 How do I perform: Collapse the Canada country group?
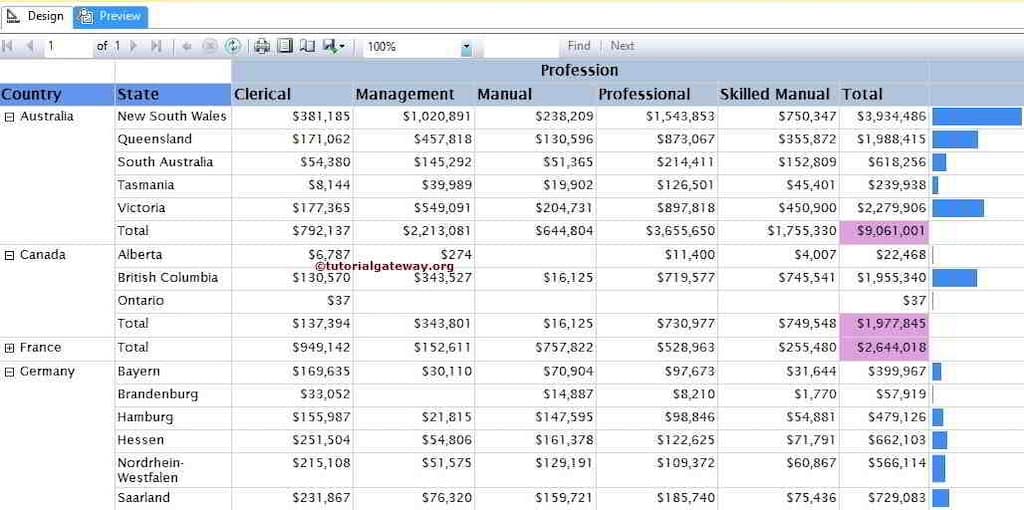click(x=9, y=255)
